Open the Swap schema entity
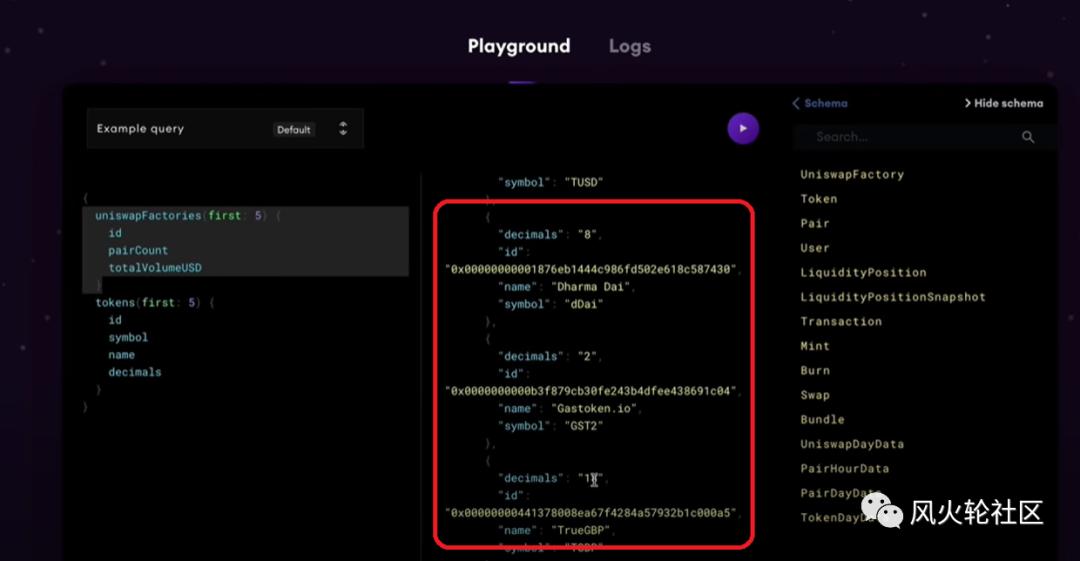 coord(815,395)
